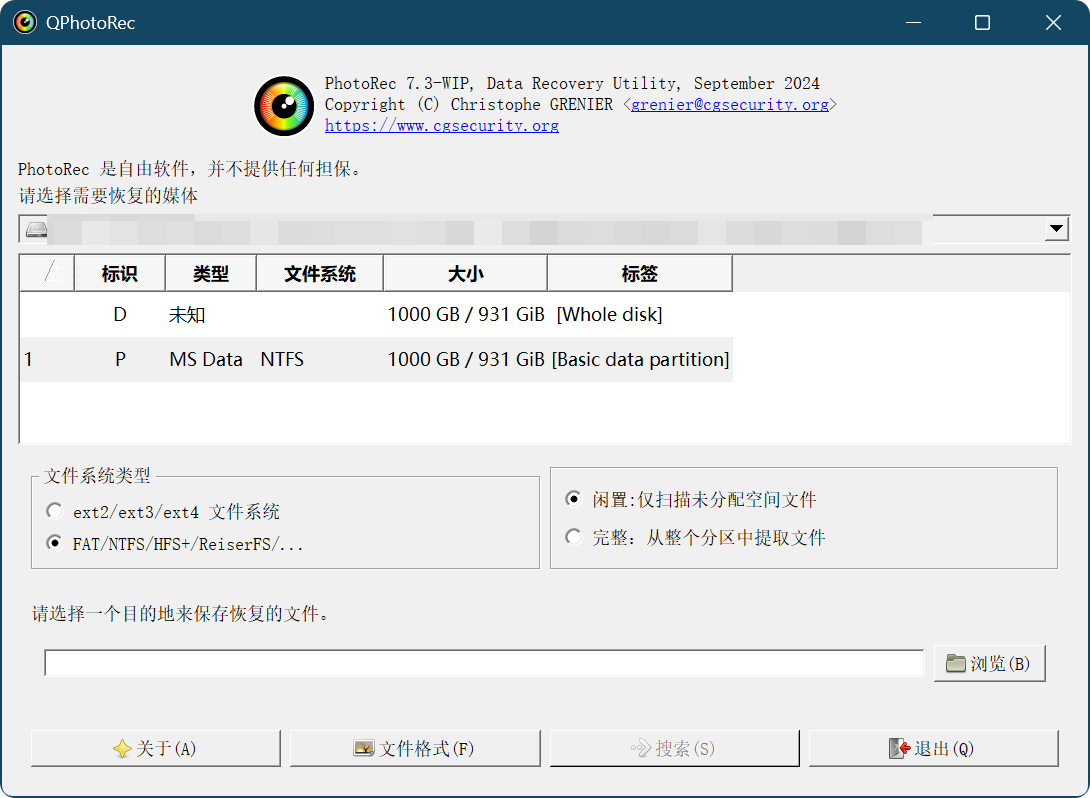Click the picture icon on 文件格式 button
The image size is (1090, 798).
364,748
